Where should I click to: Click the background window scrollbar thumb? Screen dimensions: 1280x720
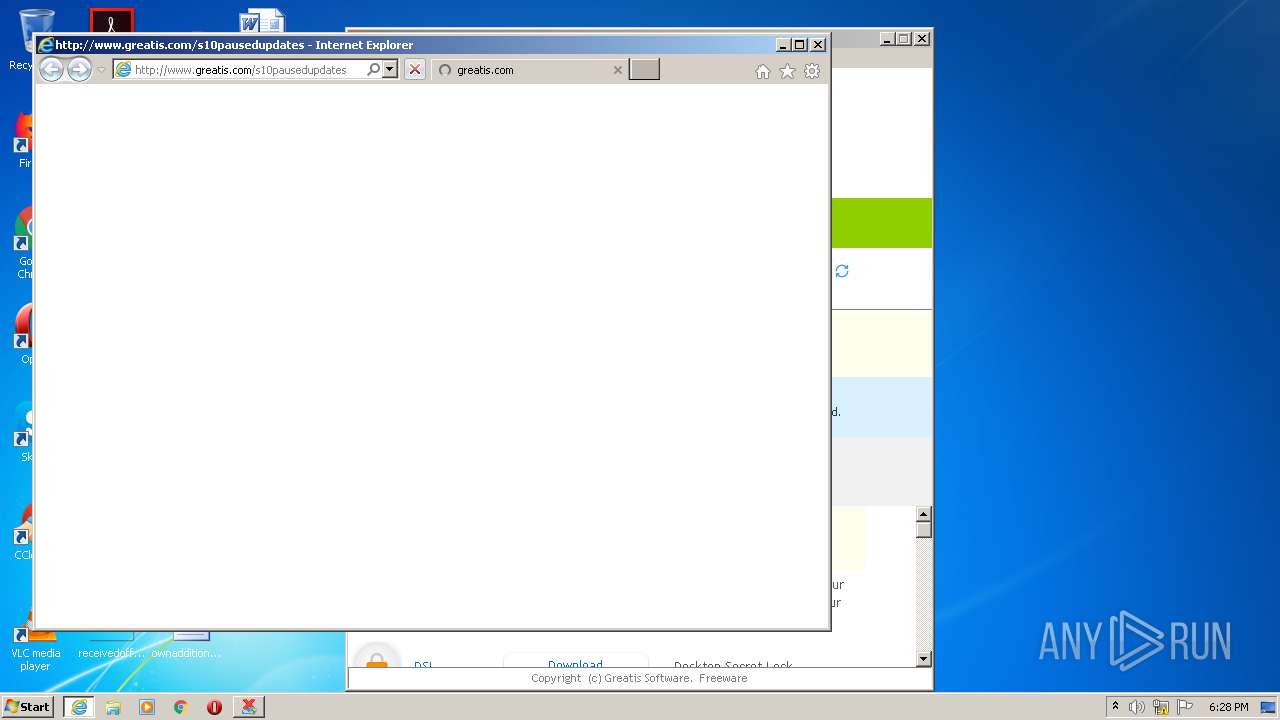point(924,529)
